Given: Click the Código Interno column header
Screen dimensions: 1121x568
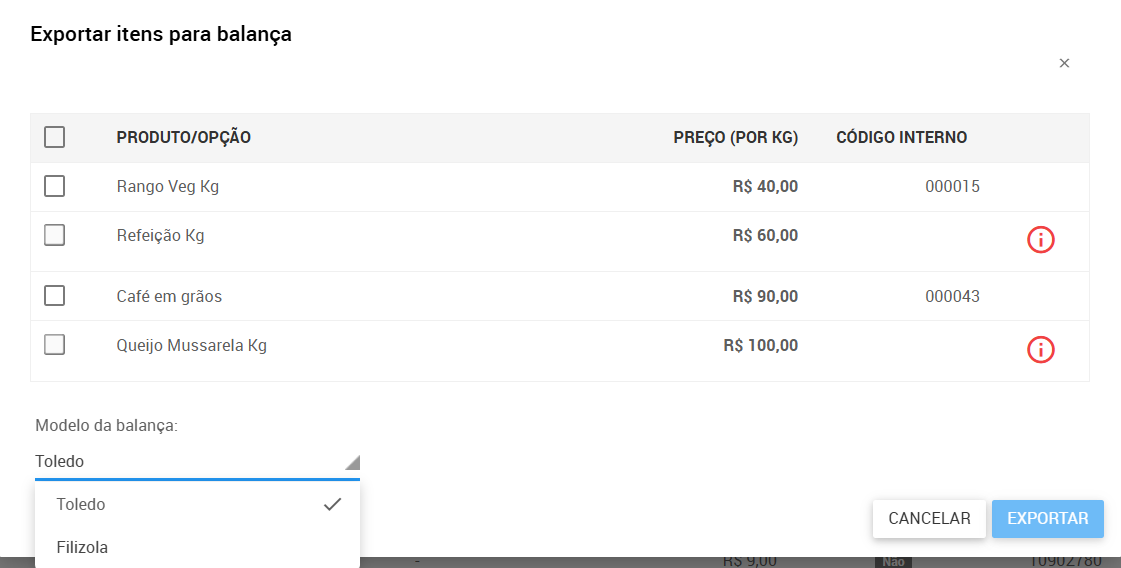Looking at the screenshot, I should click(901, 138).
